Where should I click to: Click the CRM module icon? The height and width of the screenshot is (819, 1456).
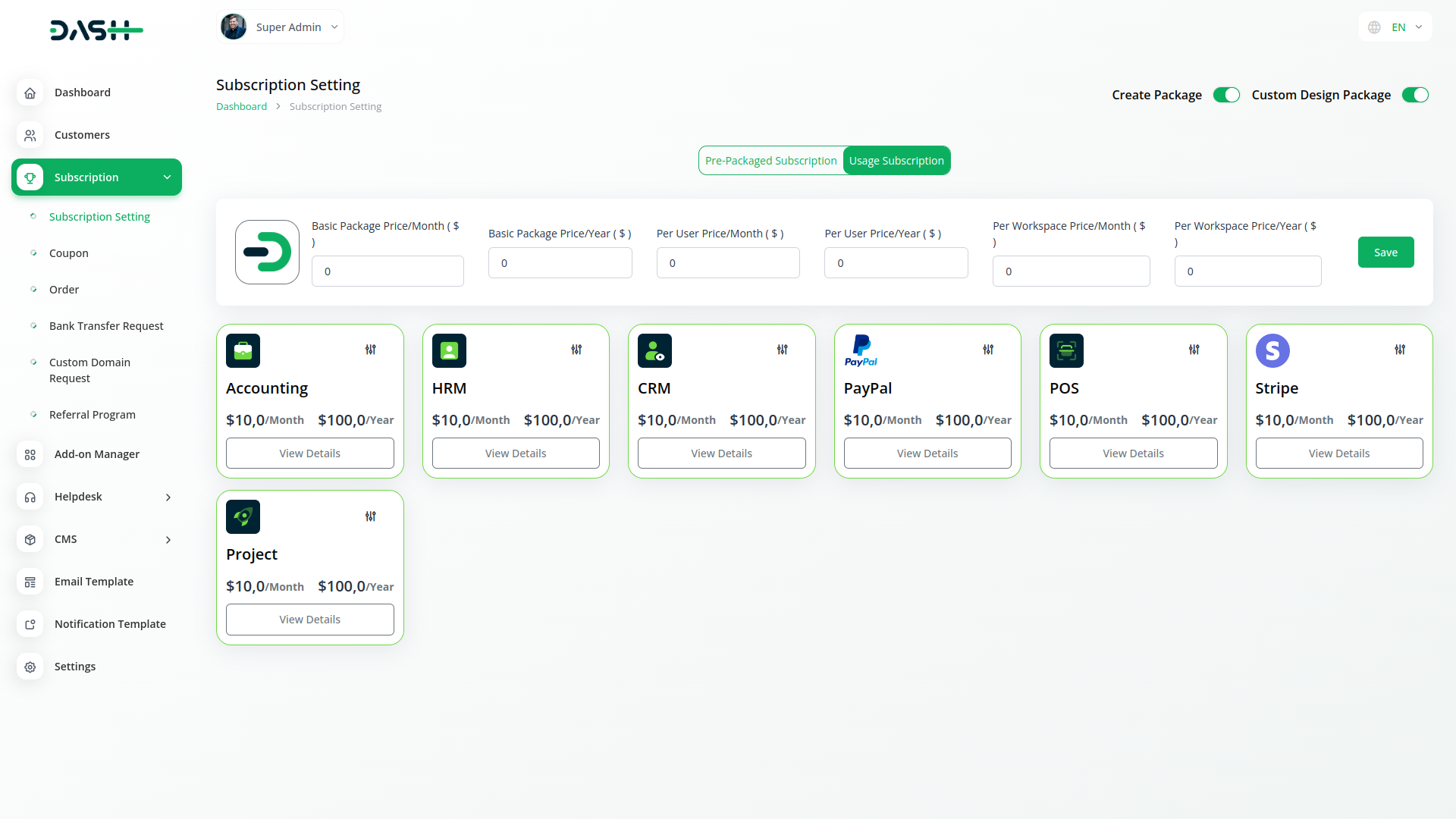(x=654, y=350)
